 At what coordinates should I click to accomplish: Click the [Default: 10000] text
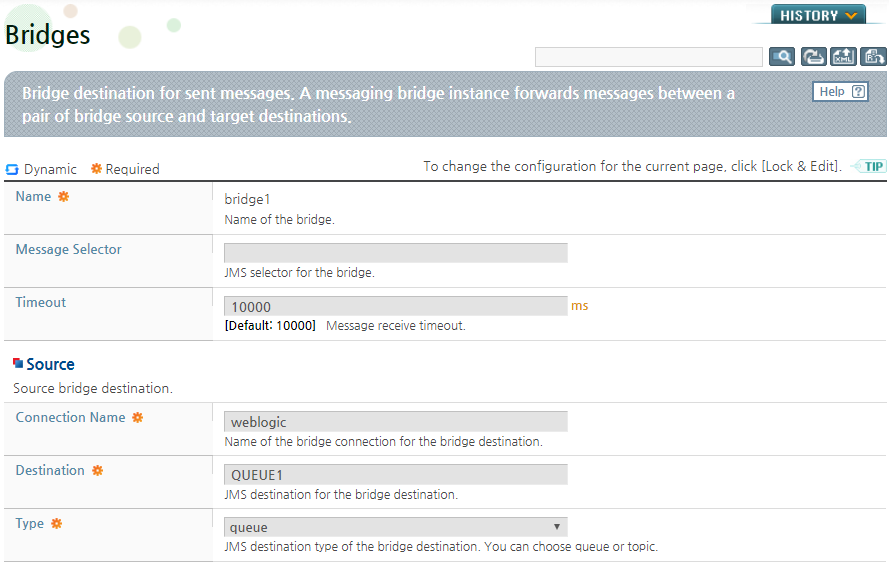point(270,326)
